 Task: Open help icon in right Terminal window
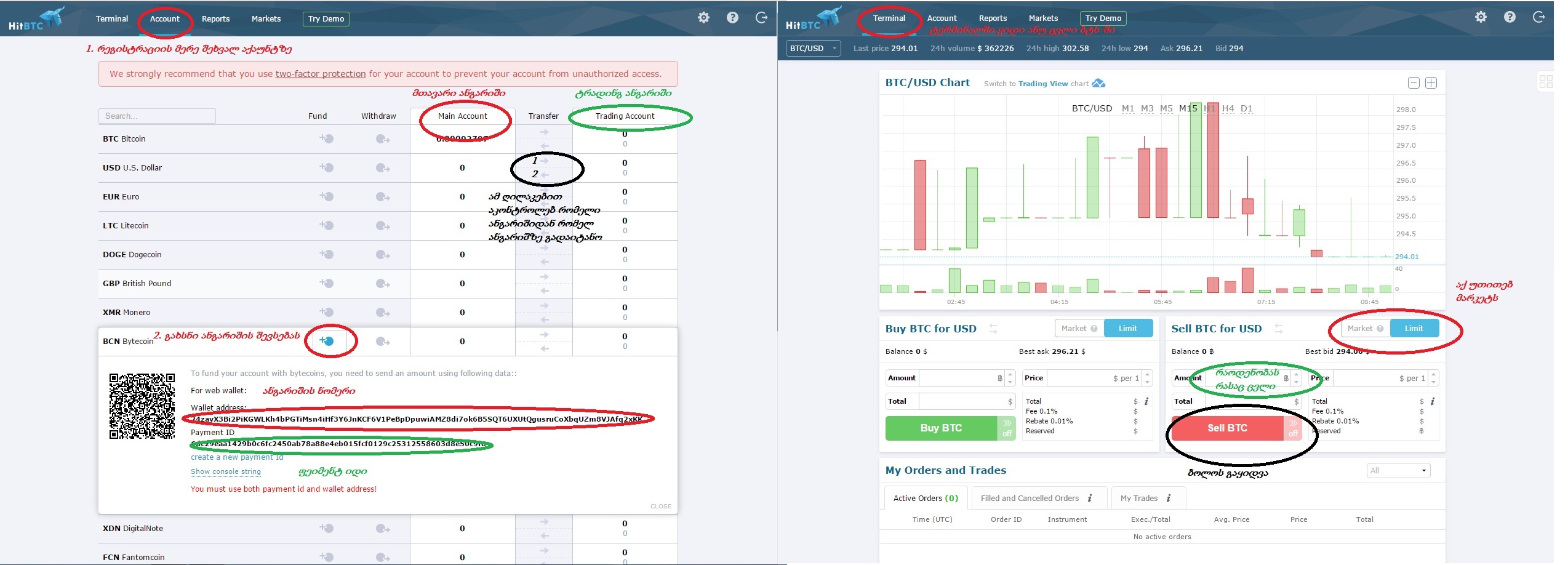1510,17
